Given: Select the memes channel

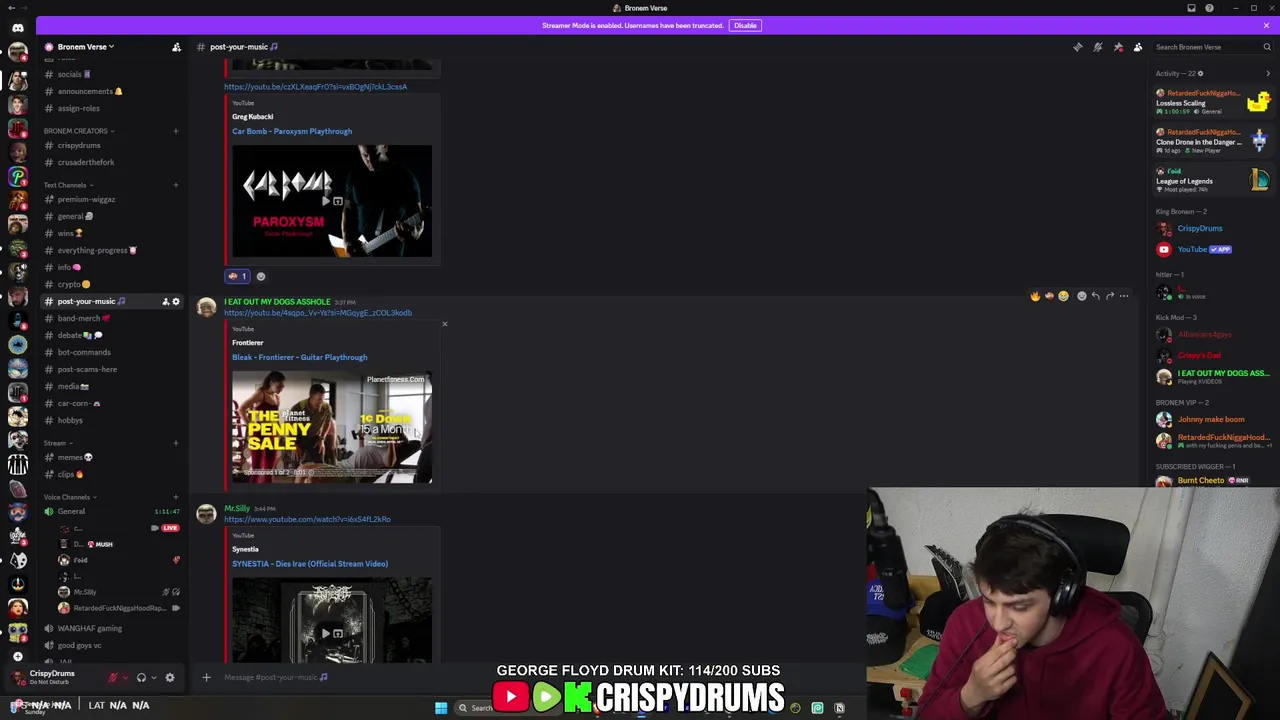Looking at the screenshot, I should pos(112,457).
